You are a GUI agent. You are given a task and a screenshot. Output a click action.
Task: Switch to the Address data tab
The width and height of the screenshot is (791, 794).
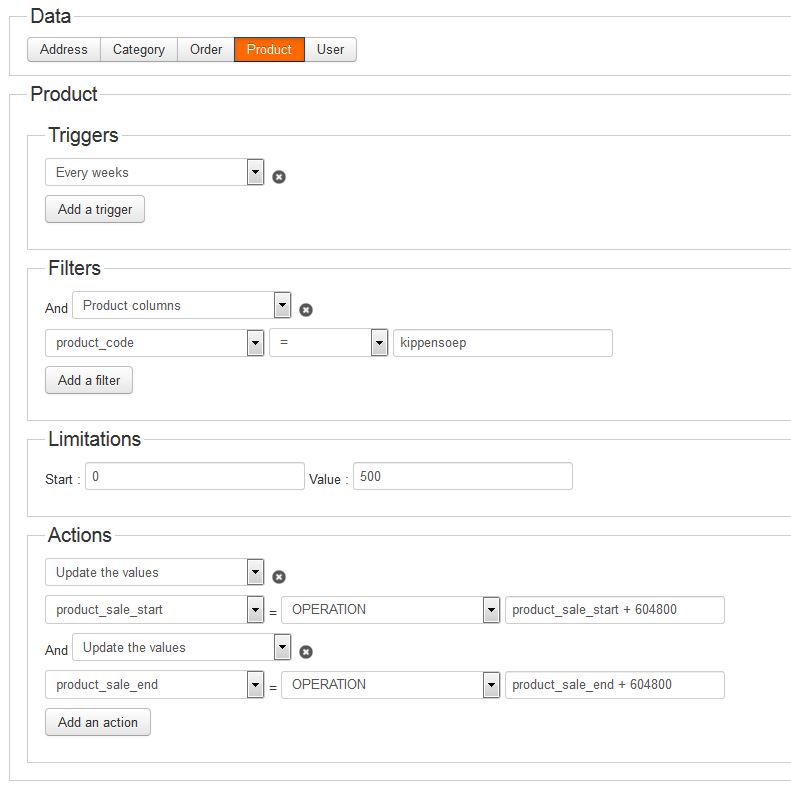coord(64,49)
